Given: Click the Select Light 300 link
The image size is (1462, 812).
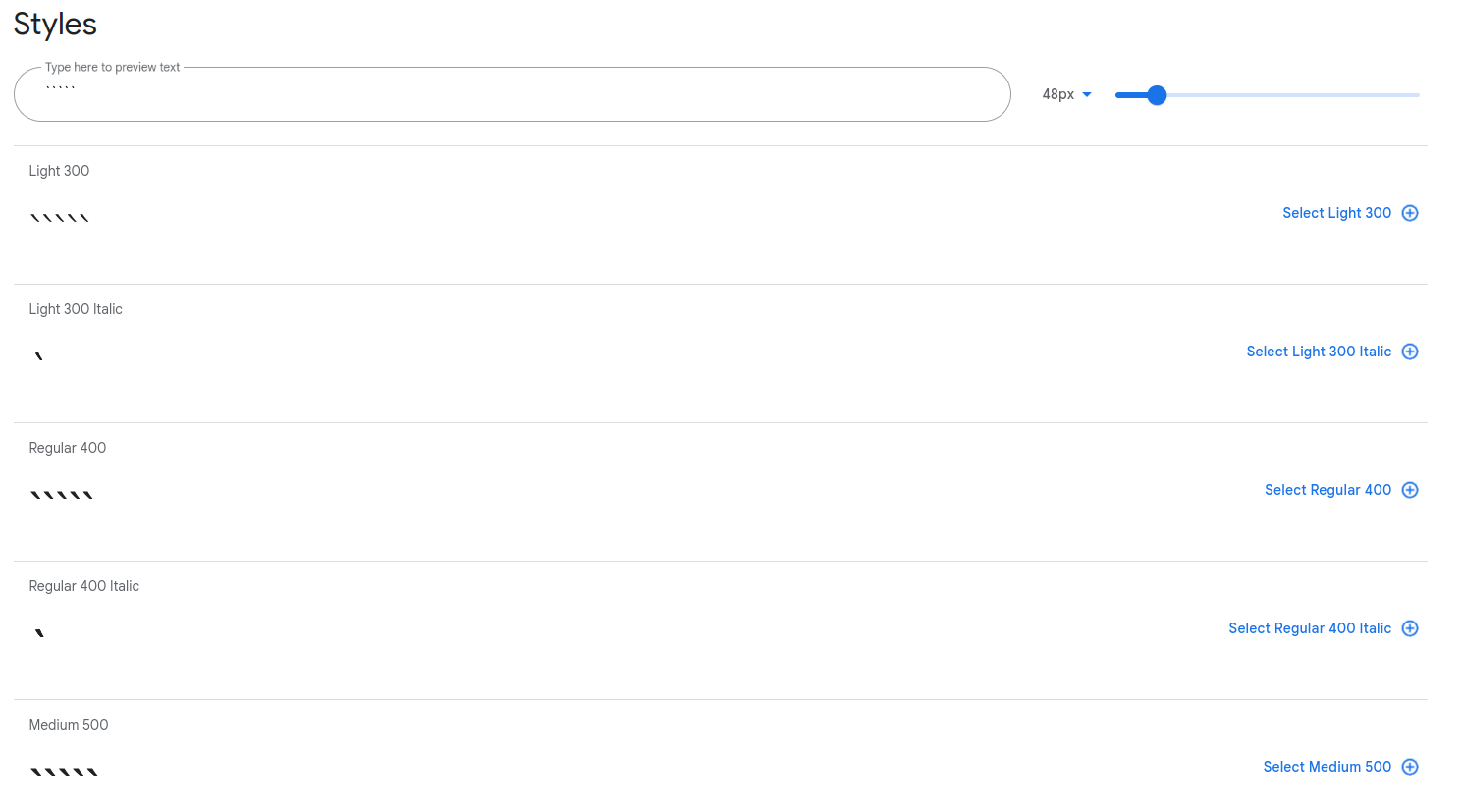Looking at the screenshot, I should click(1336, 213).
